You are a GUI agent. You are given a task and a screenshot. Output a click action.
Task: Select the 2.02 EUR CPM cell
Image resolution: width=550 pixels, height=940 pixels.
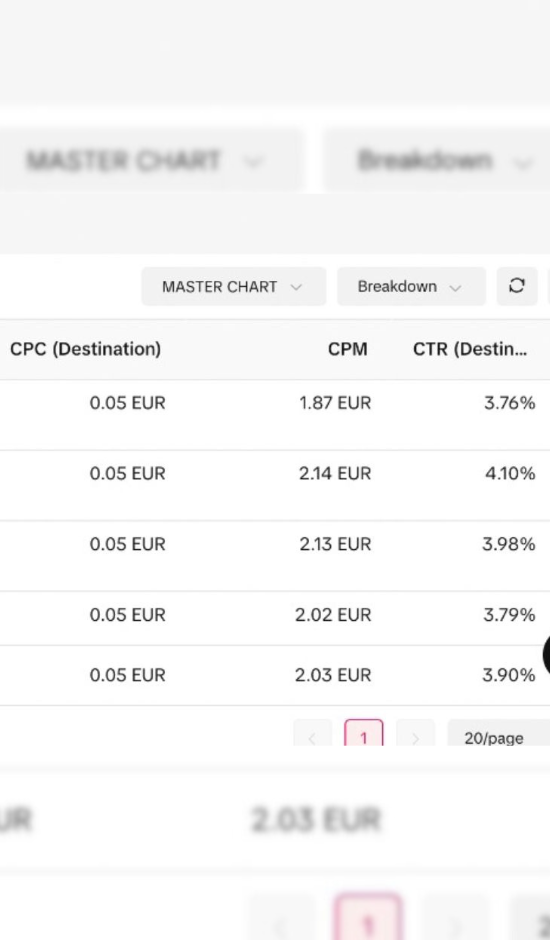click(333, 615)
